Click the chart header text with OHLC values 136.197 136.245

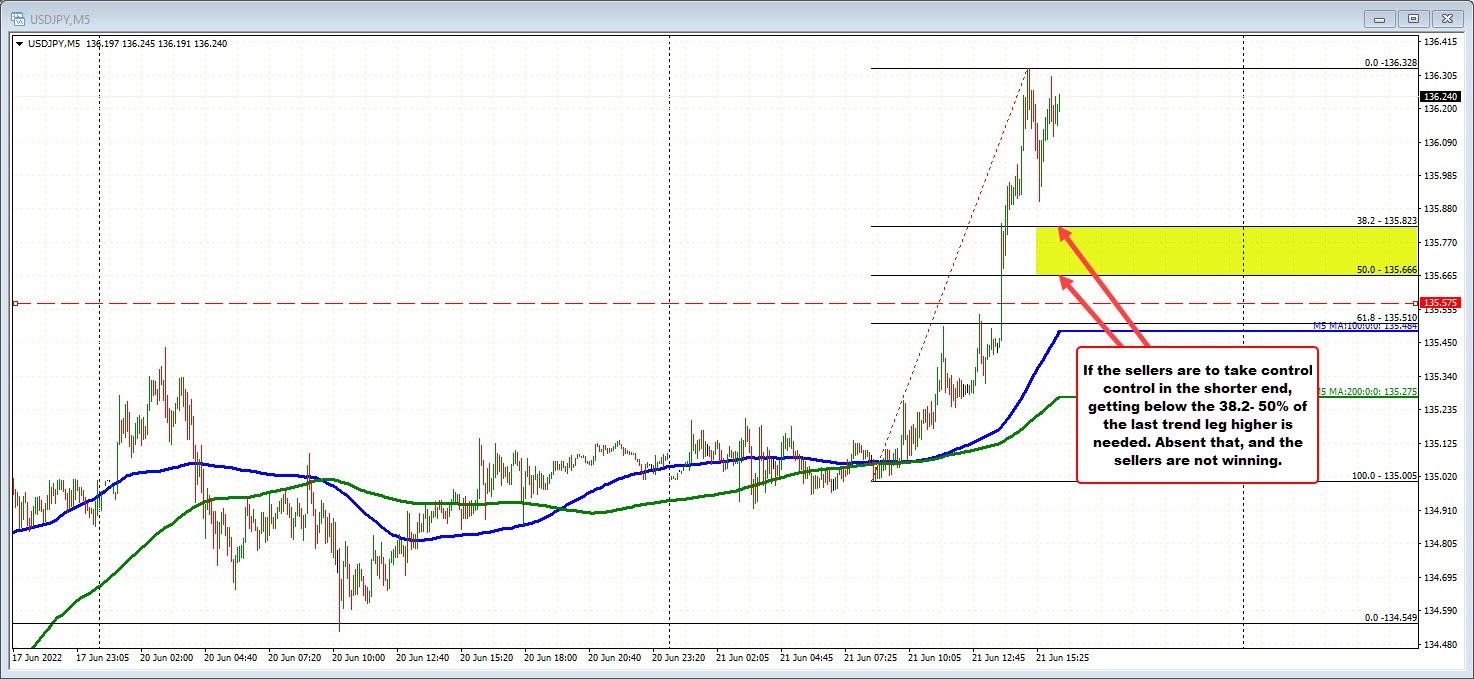(127, 43)
